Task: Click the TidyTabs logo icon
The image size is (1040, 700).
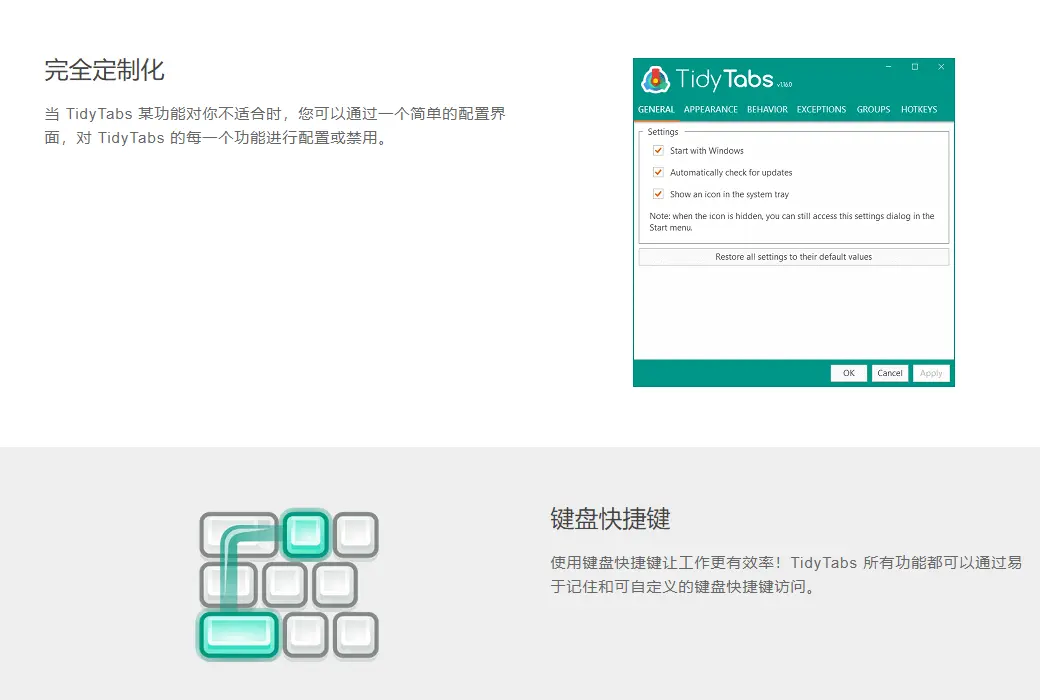Action: tap(655, 80)
